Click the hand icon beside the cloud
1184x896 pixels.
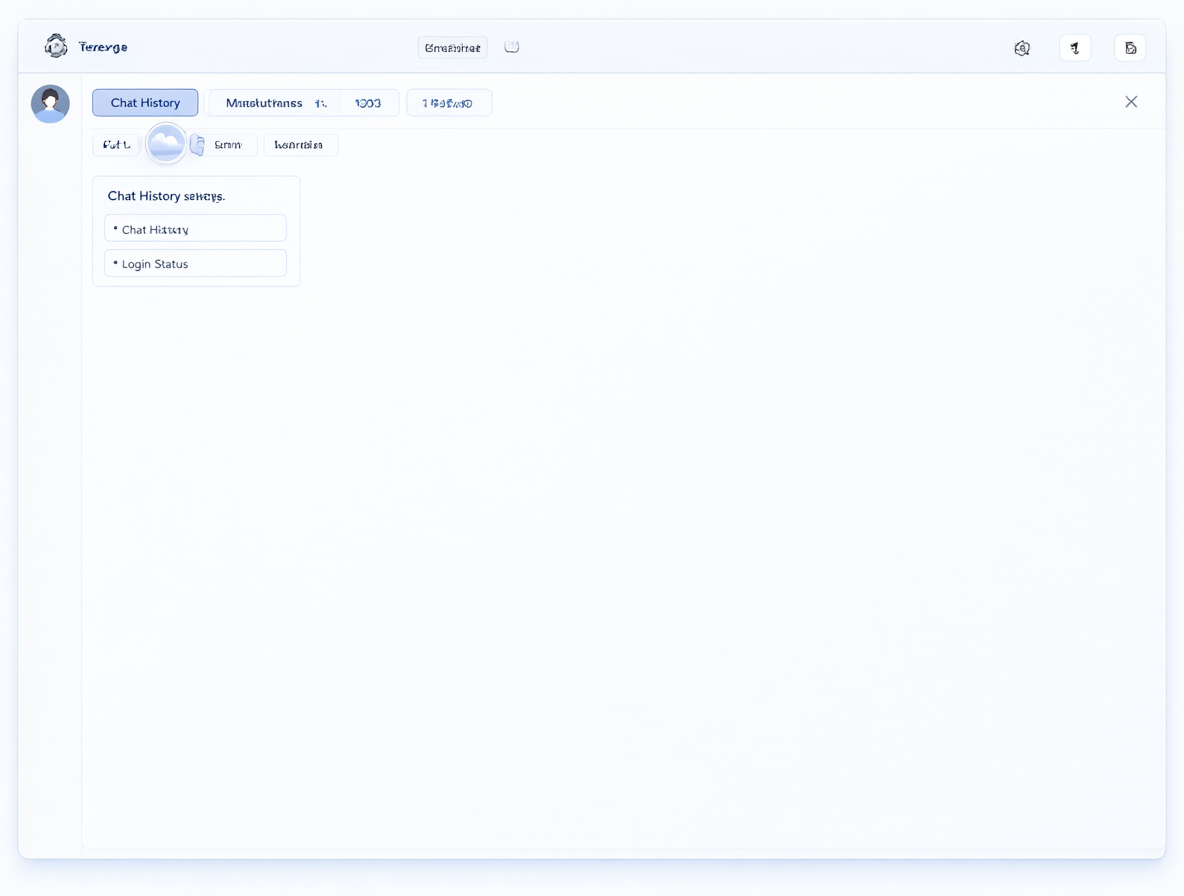pyautogui.click(x=197, y=144)
